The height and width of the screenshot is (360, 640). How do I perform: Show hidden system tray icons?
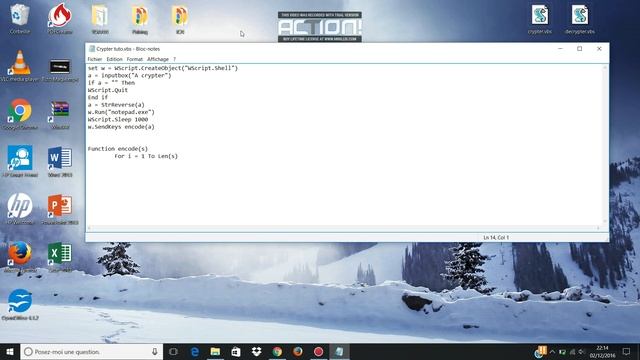tap(552, 352)
